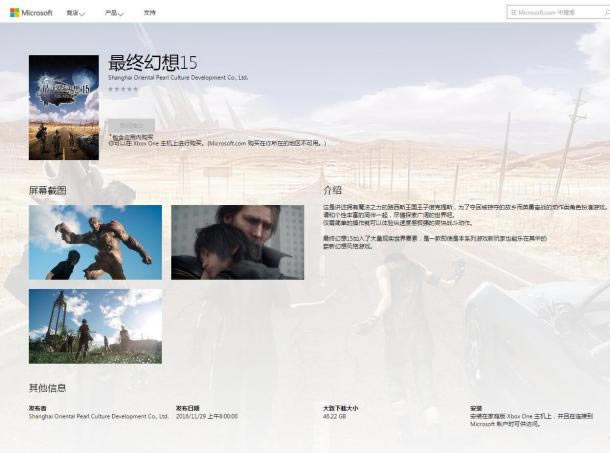
Task: Click the 屏幕截图 section heading
Action: (x=47, y=190)
